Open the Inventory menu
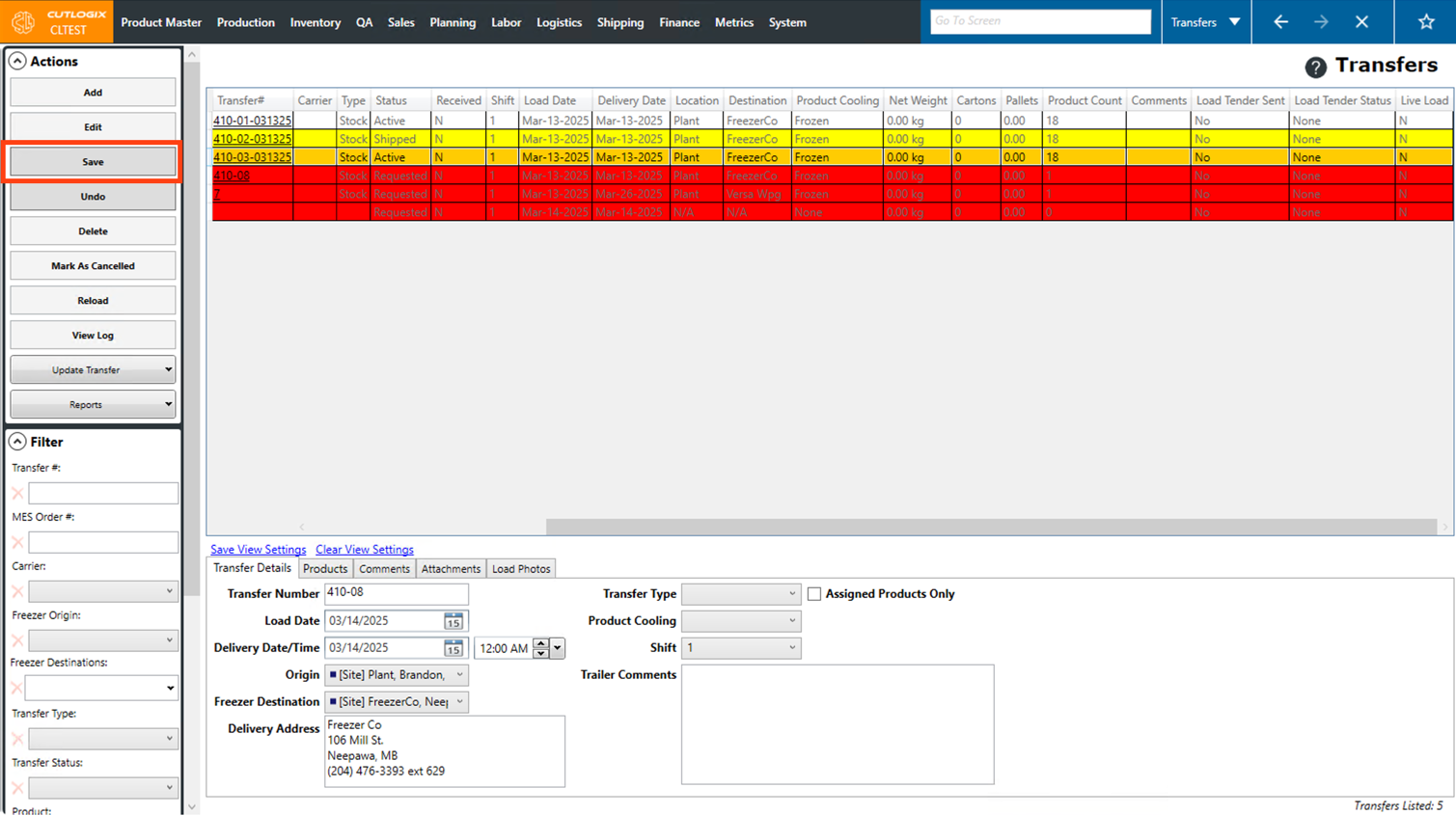Viewport: 1456px width, 815px height. 315,22
